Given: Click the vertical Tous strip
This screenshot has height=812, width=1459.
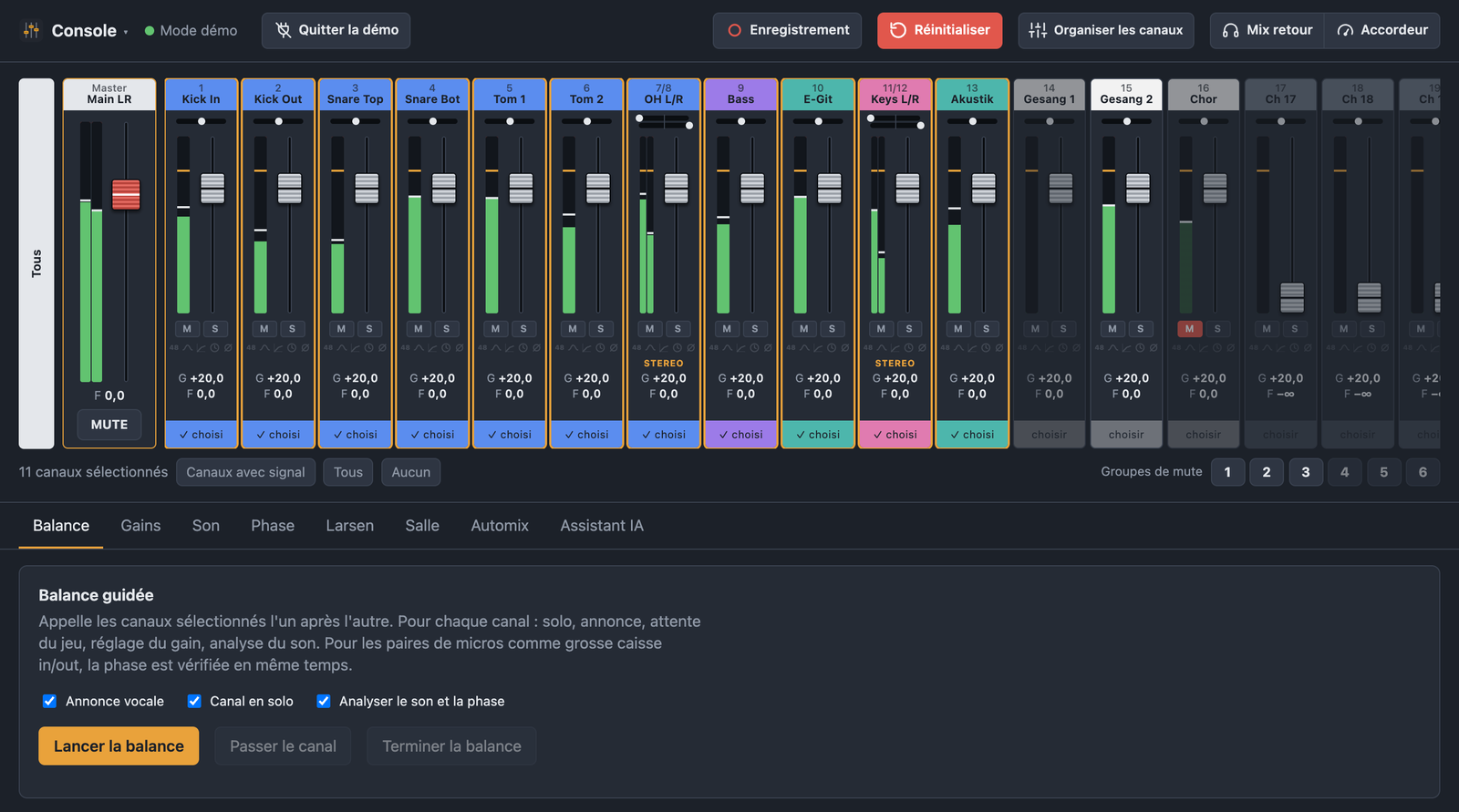Looking at the screenshot, I should click(x=36, y=263).
